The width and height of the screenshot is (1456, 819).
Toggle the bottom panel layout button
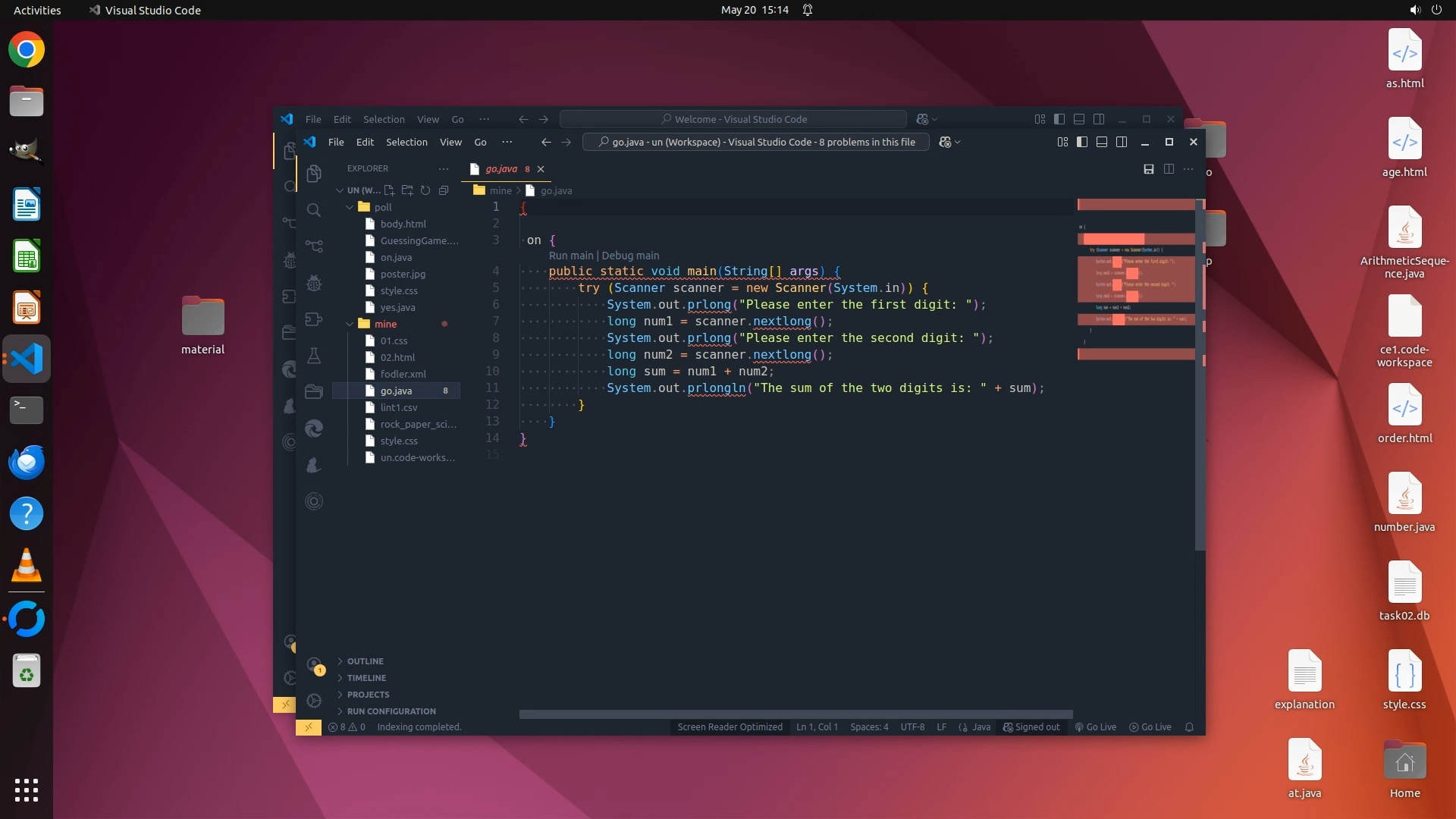1102,142
